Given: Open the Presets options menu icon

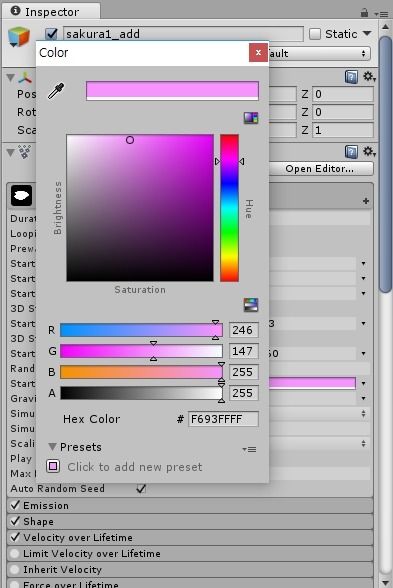Looking at the screenshot, I should pos(250,449).
